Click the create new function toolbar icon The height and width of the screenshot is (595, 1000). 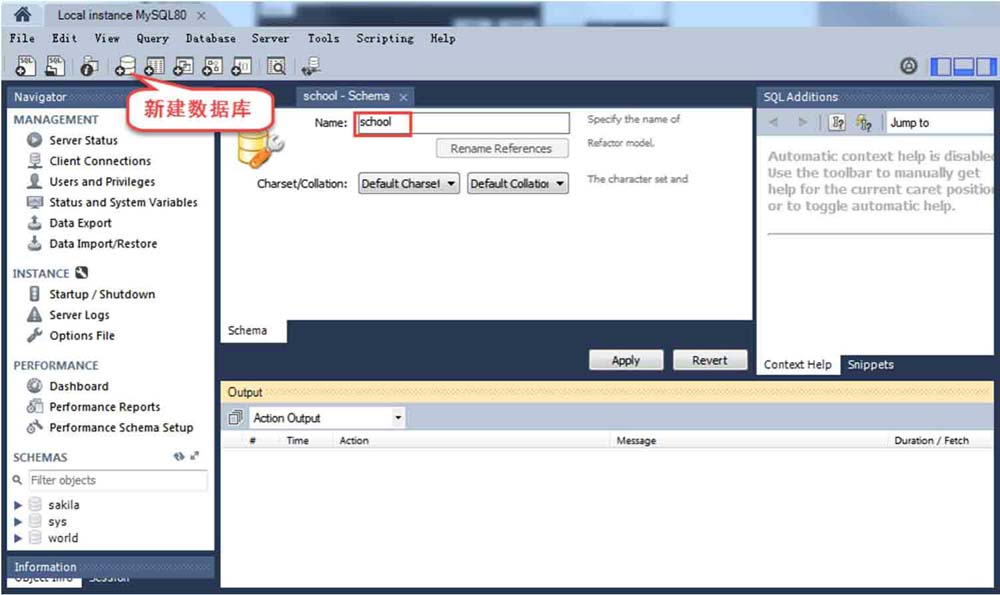click(x=242, y=66)
